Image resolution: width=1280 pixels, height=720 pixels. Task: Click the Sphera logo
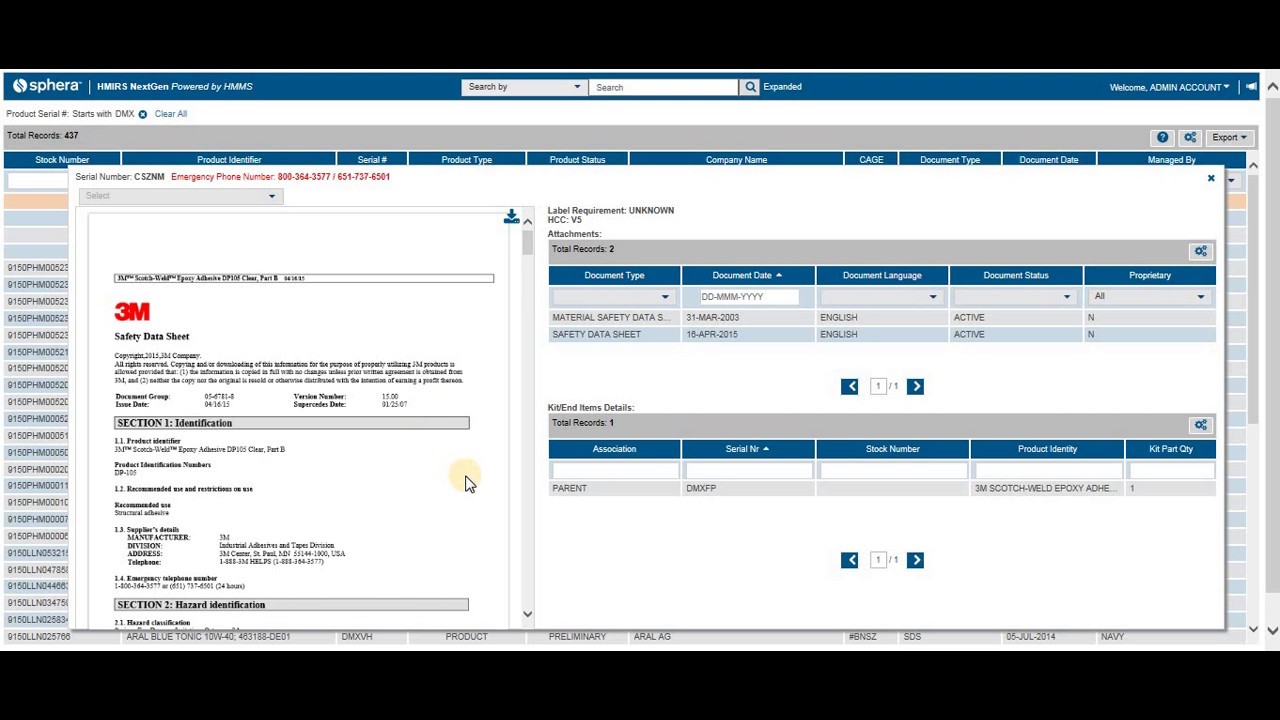pos(48,86)
